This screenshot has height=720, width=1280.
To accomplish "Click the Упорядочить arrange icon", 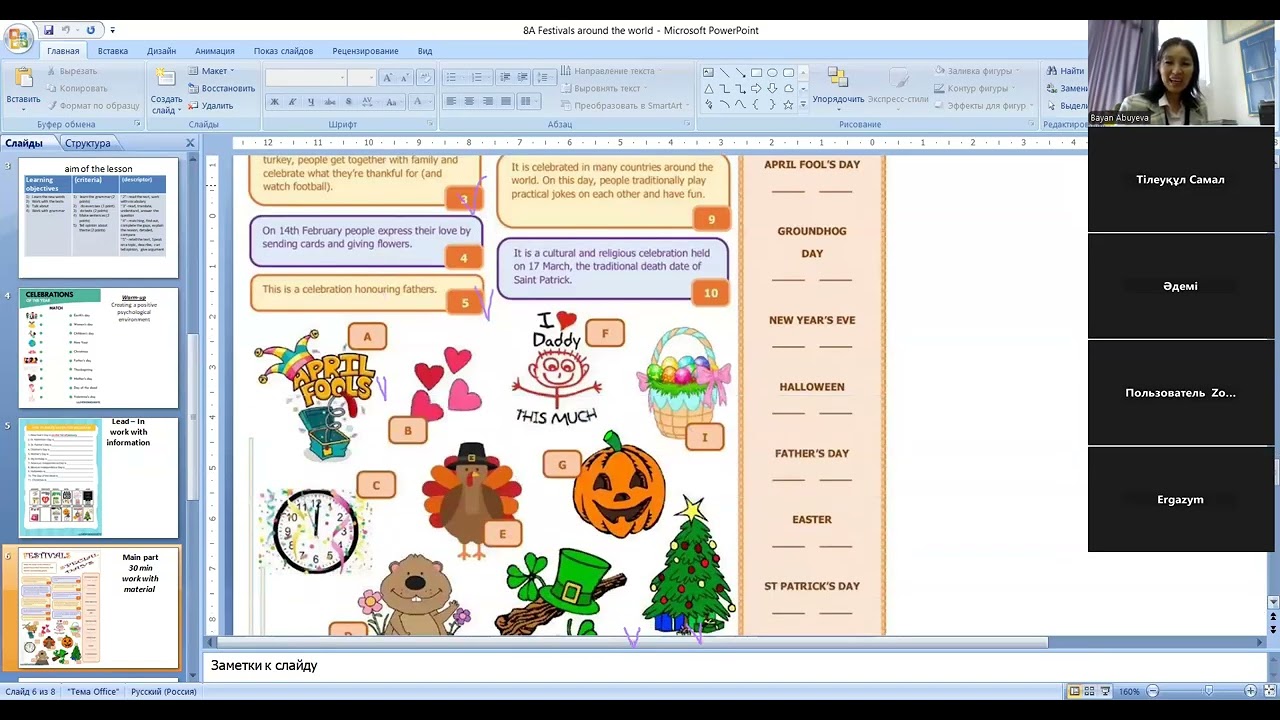I will (x=838, y=78).
